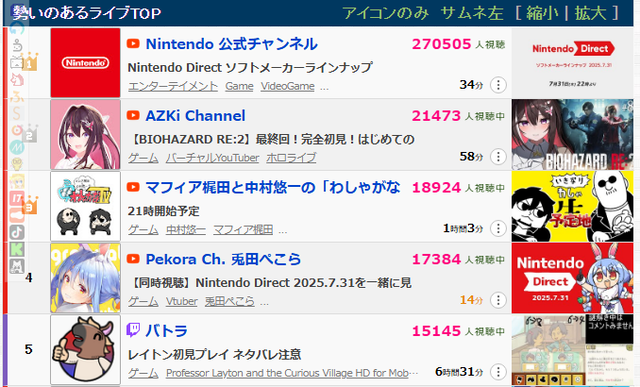
Task: Select the TikTok platform icon in sidebar
Action: point(17,232)
